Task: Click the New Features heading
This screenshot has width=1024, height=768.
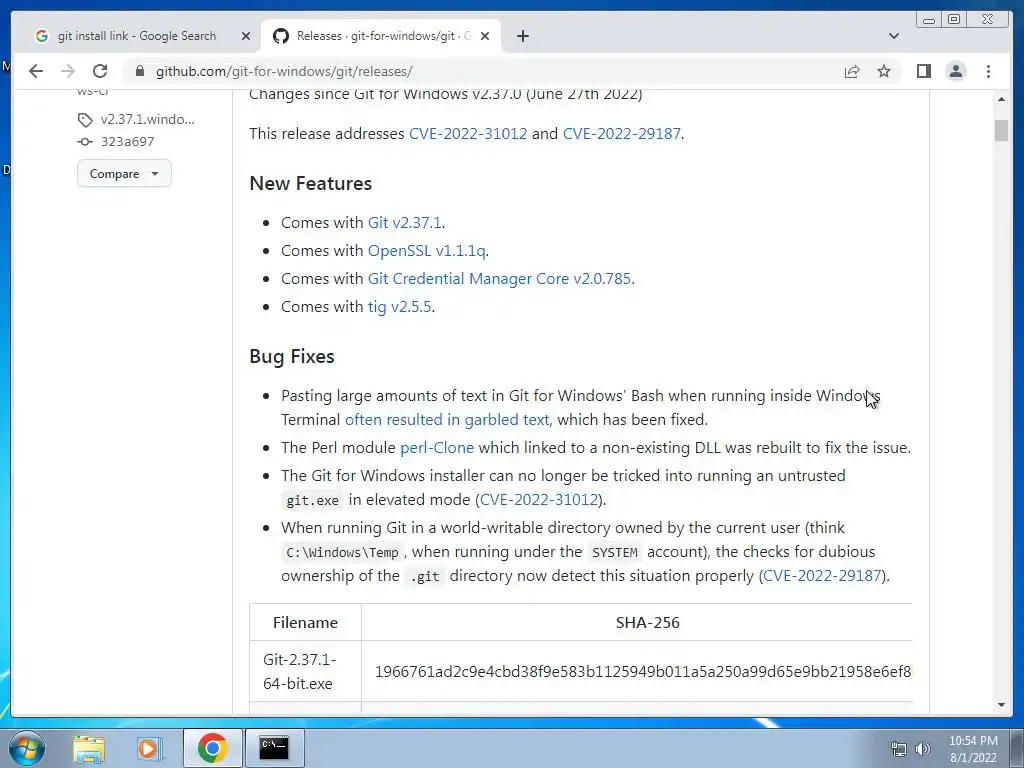Action: 310,184
